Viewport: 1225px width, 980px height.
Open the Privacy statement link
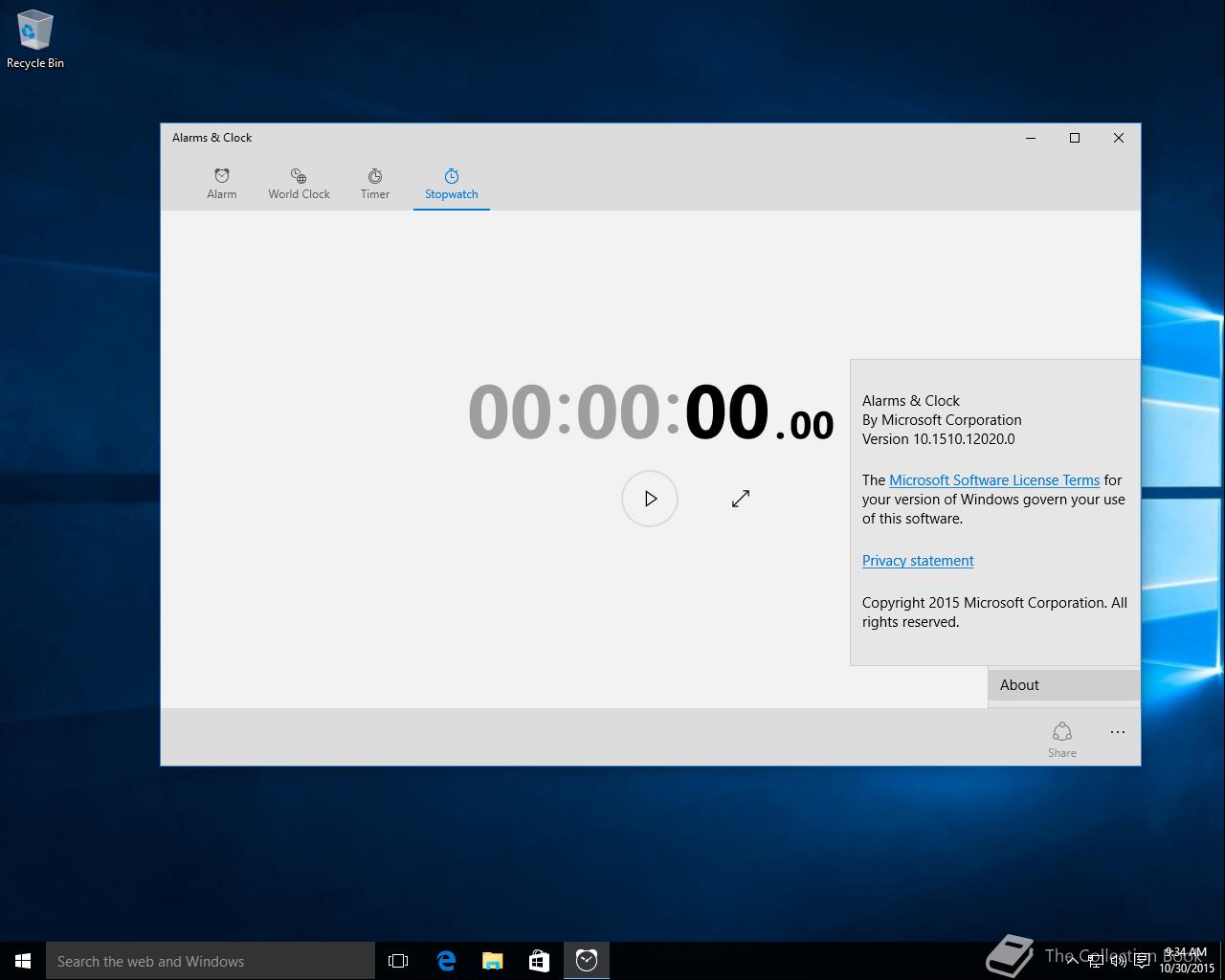[x=918, y=561]
